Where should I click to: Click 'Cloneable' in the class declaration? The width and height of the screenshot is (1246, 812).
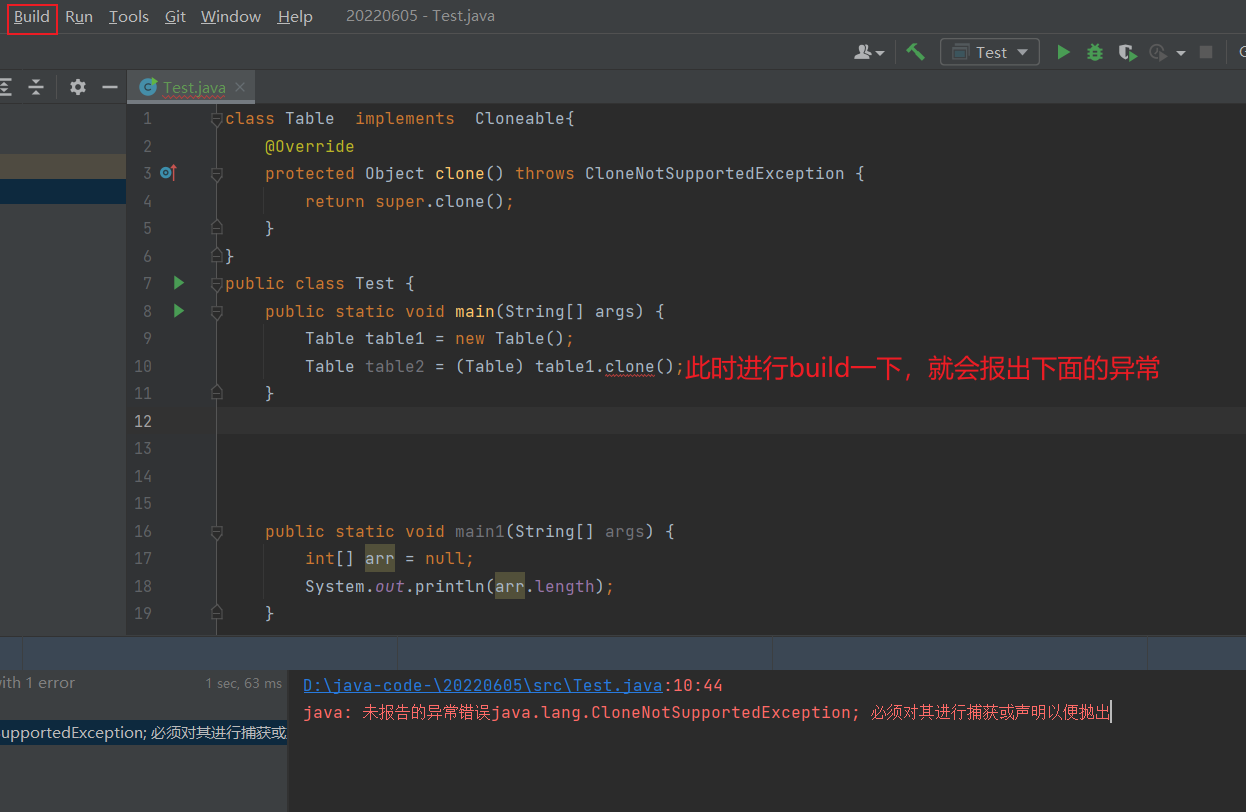(x=520, y=119)
